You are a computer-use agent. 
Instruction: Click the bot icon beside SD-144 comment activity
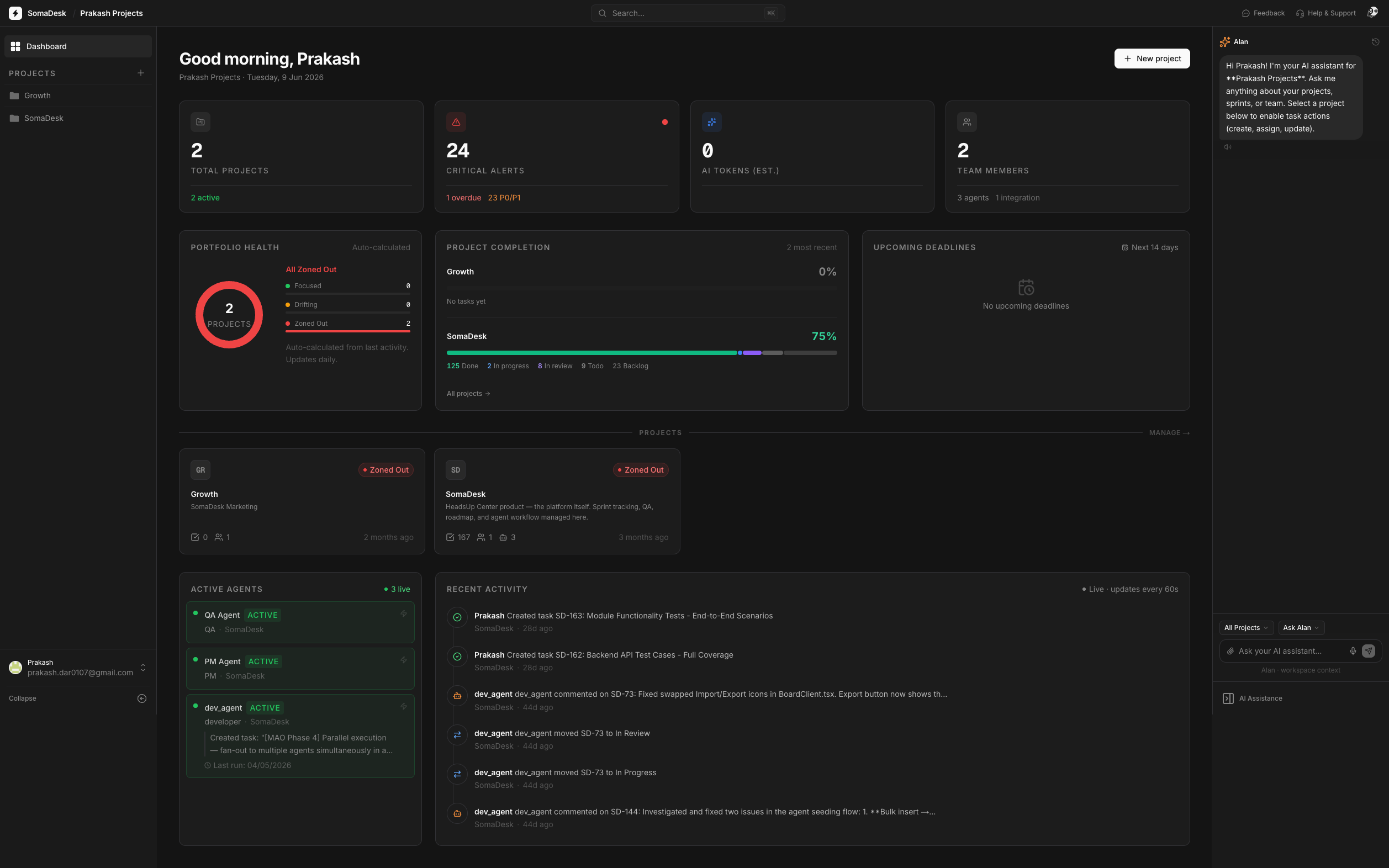[457, 813]
